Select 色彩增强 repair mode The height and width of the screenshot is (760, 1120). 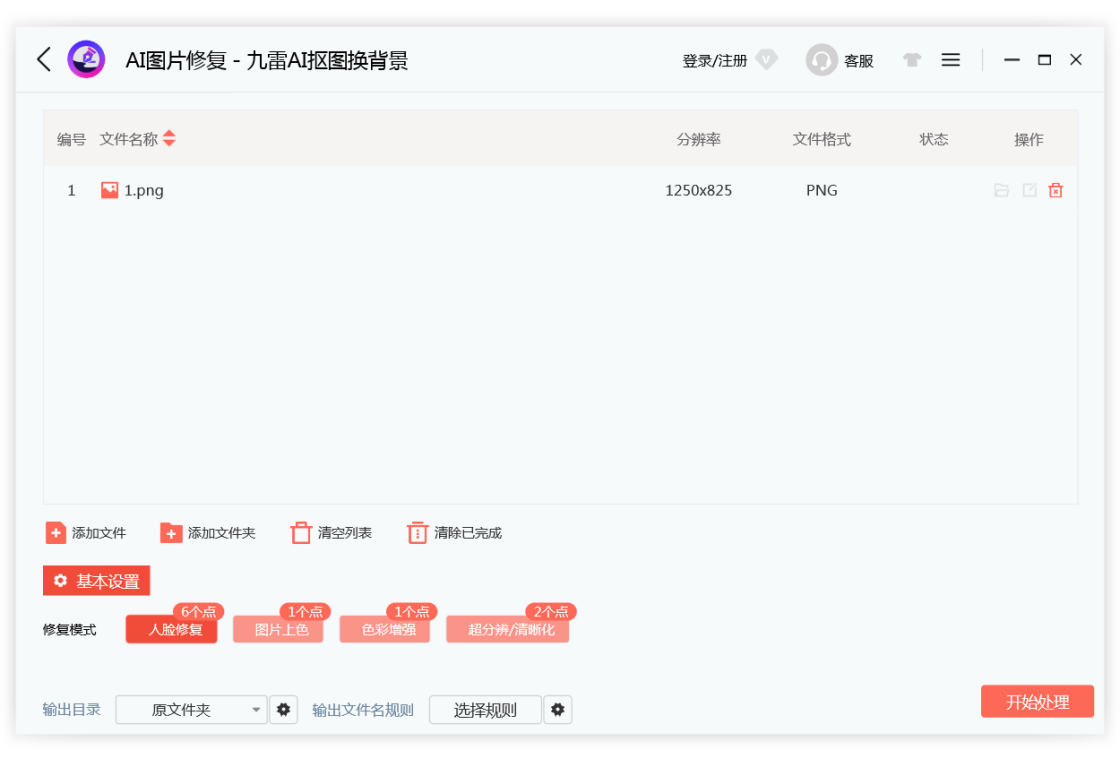point(385,630)
